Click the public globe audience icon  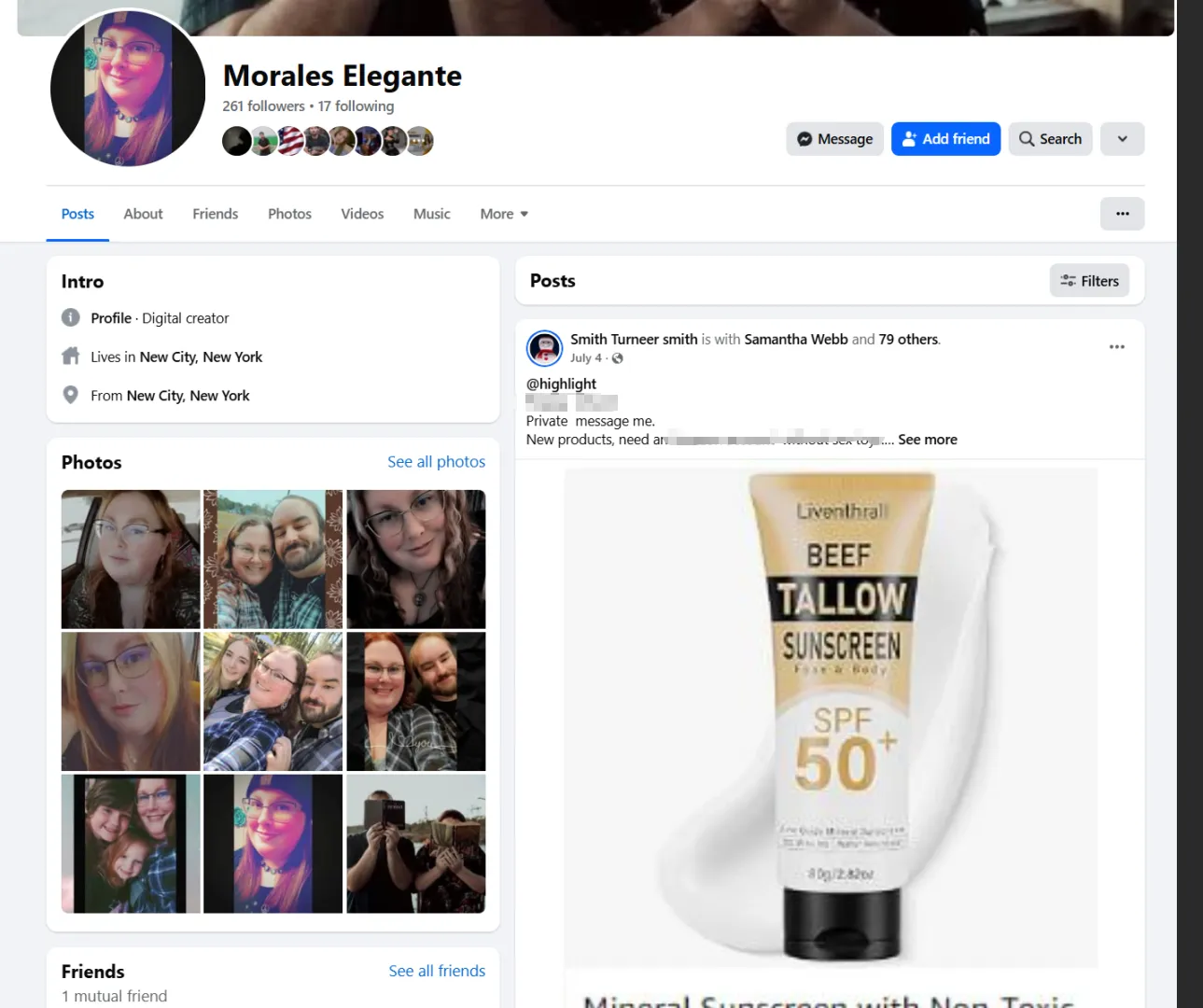[617, 358]
